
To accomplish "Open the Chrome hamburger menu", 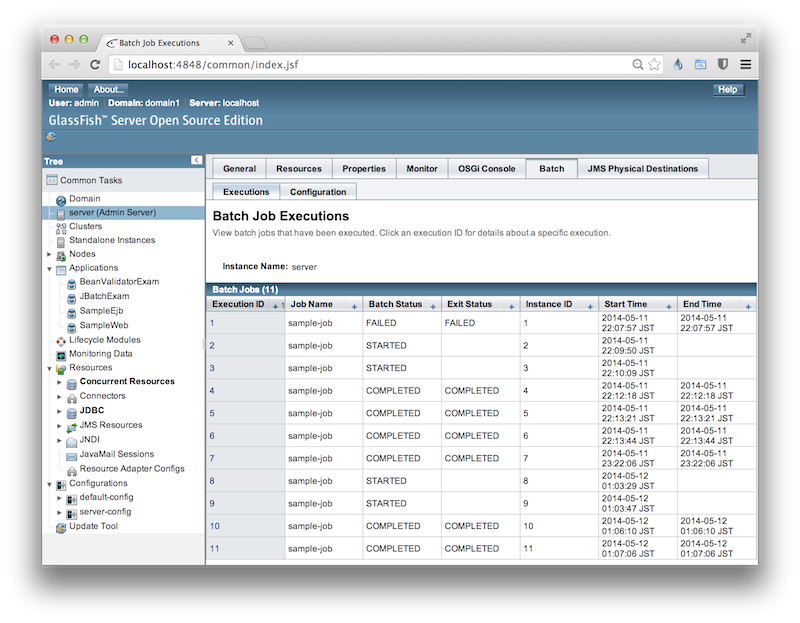I will point(745,65).
